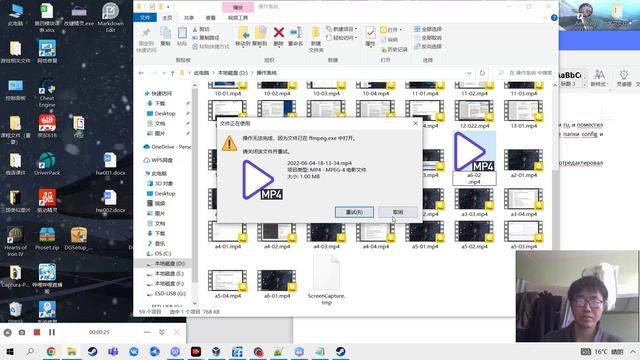Switch to the Video Tools ribbon tab
640x360 pixels.
(238, 18)
